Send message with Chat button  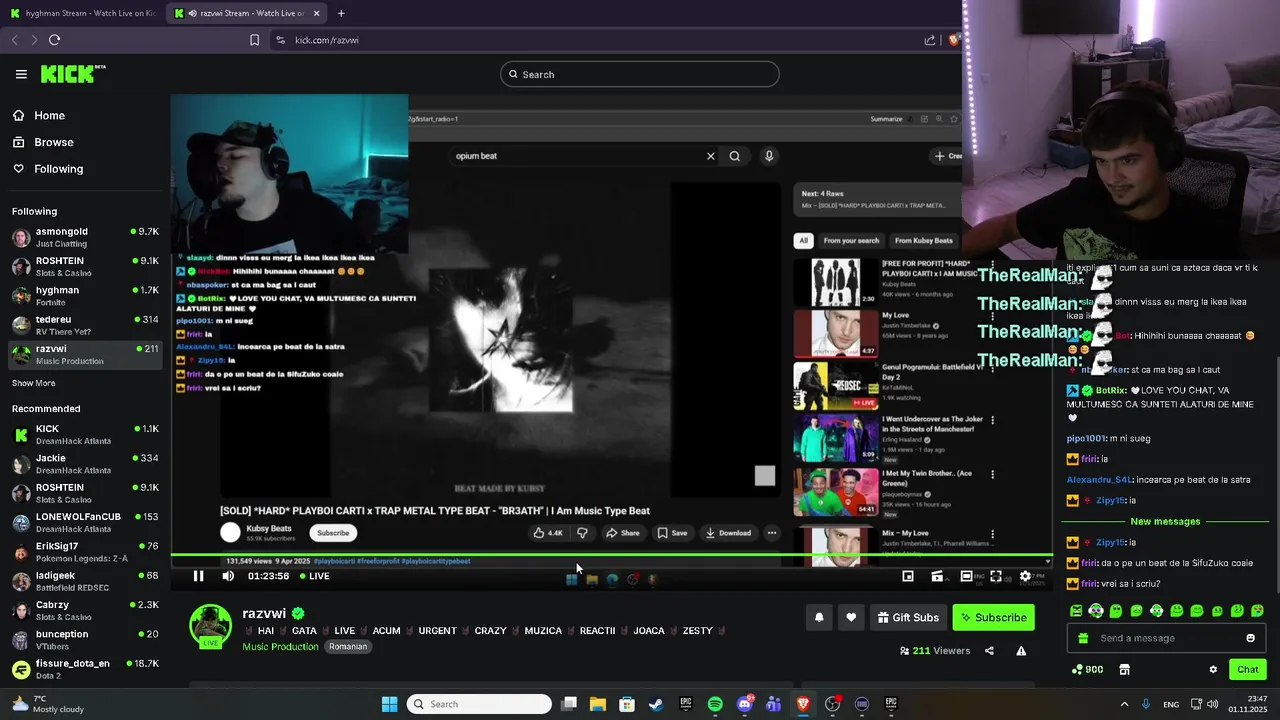tap(1247, 669)
